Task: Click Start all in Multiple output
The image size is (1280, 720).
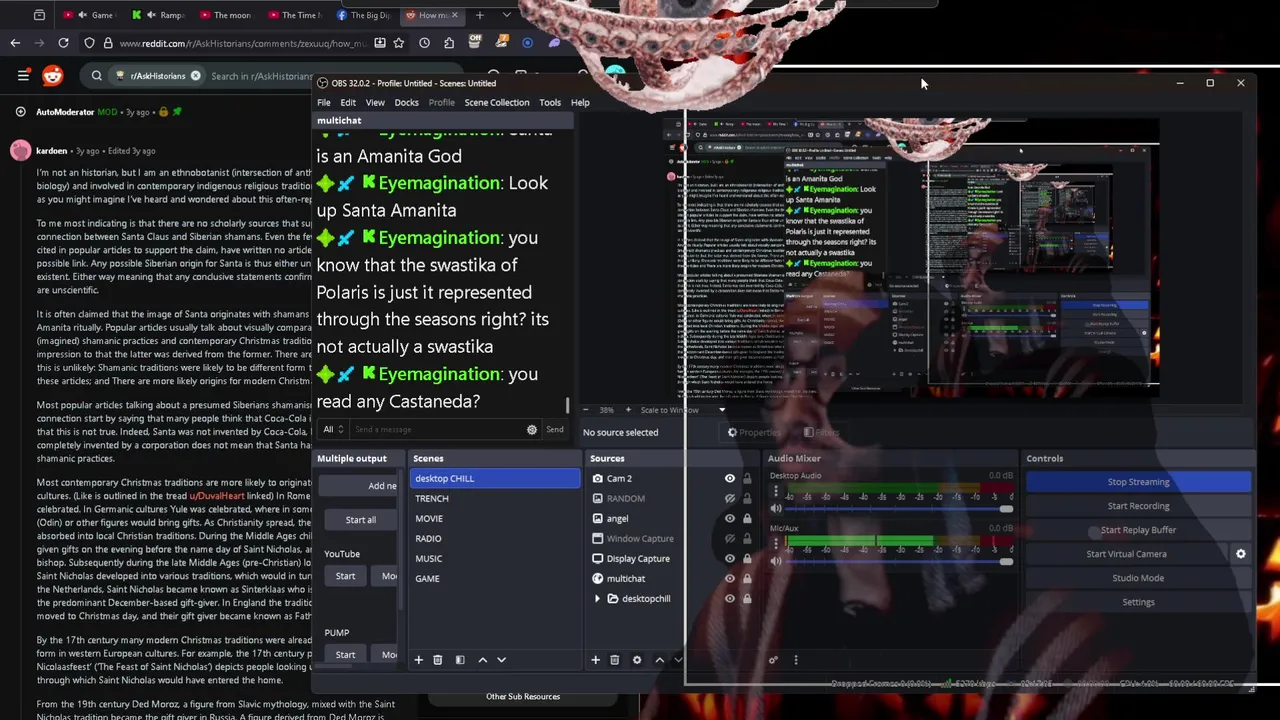Action: pos(361,520)
